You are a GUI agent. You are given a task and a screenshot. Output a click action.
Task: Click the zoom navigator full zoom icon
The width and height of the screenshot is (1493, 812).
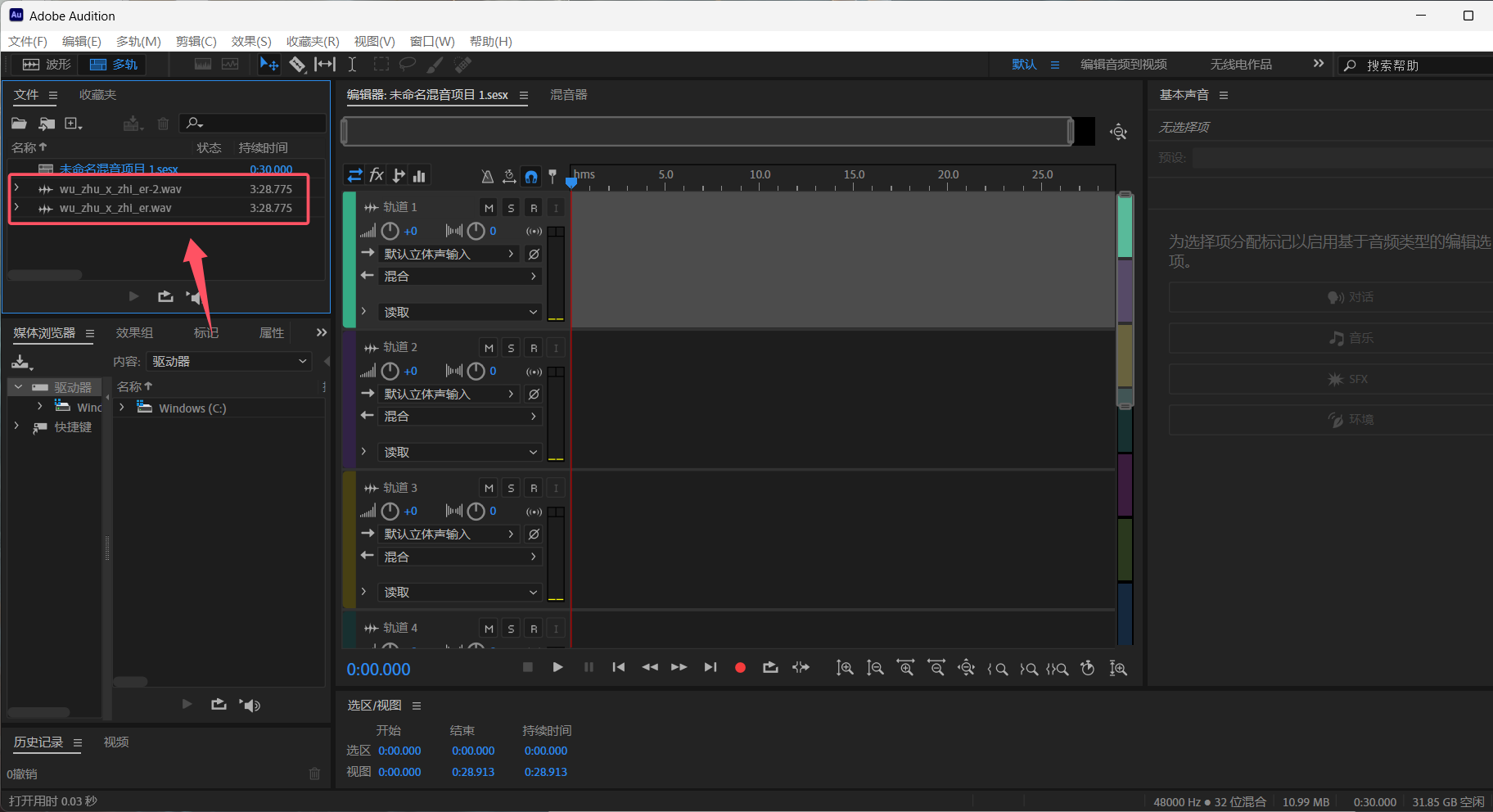click(x=1119, y=132)
